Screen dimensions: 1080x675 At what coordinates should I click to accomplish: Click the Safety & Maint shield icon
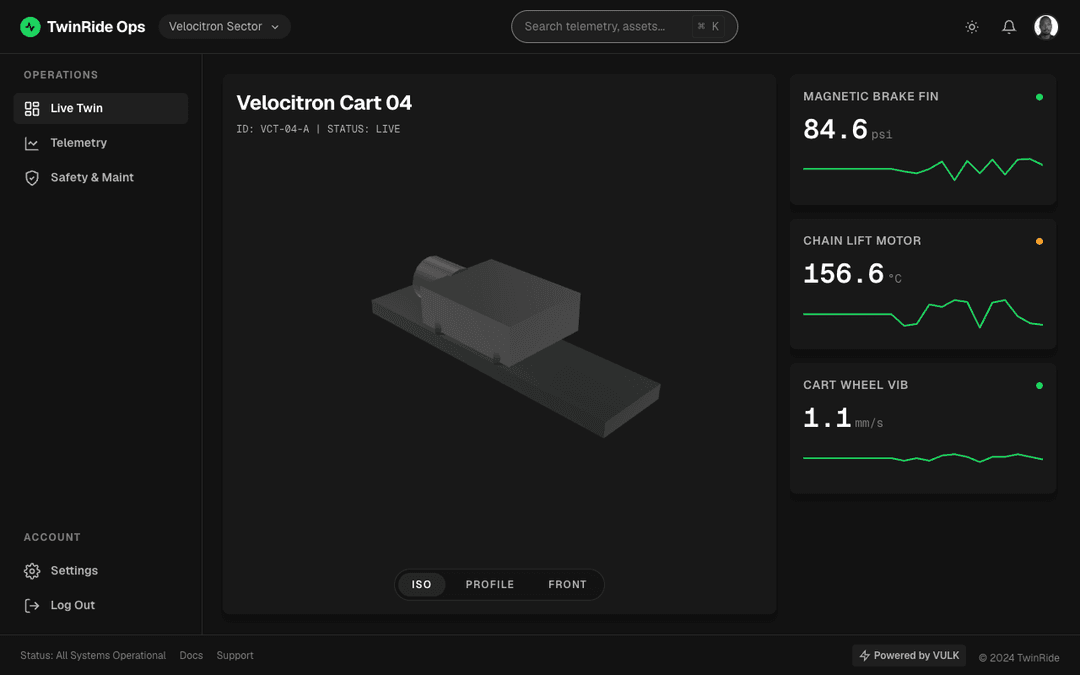(32, 178)
